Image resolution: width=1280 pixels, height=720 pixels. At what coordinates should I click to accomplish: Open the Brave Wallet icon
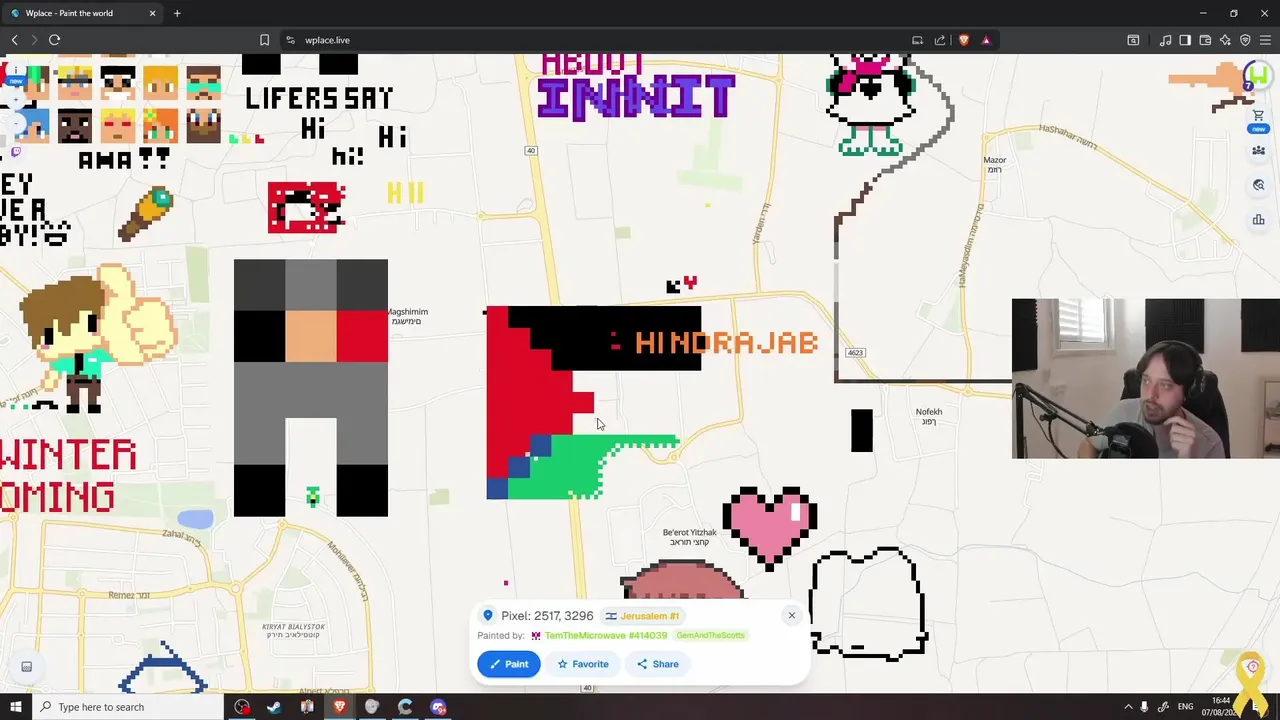pos(1205,40)
